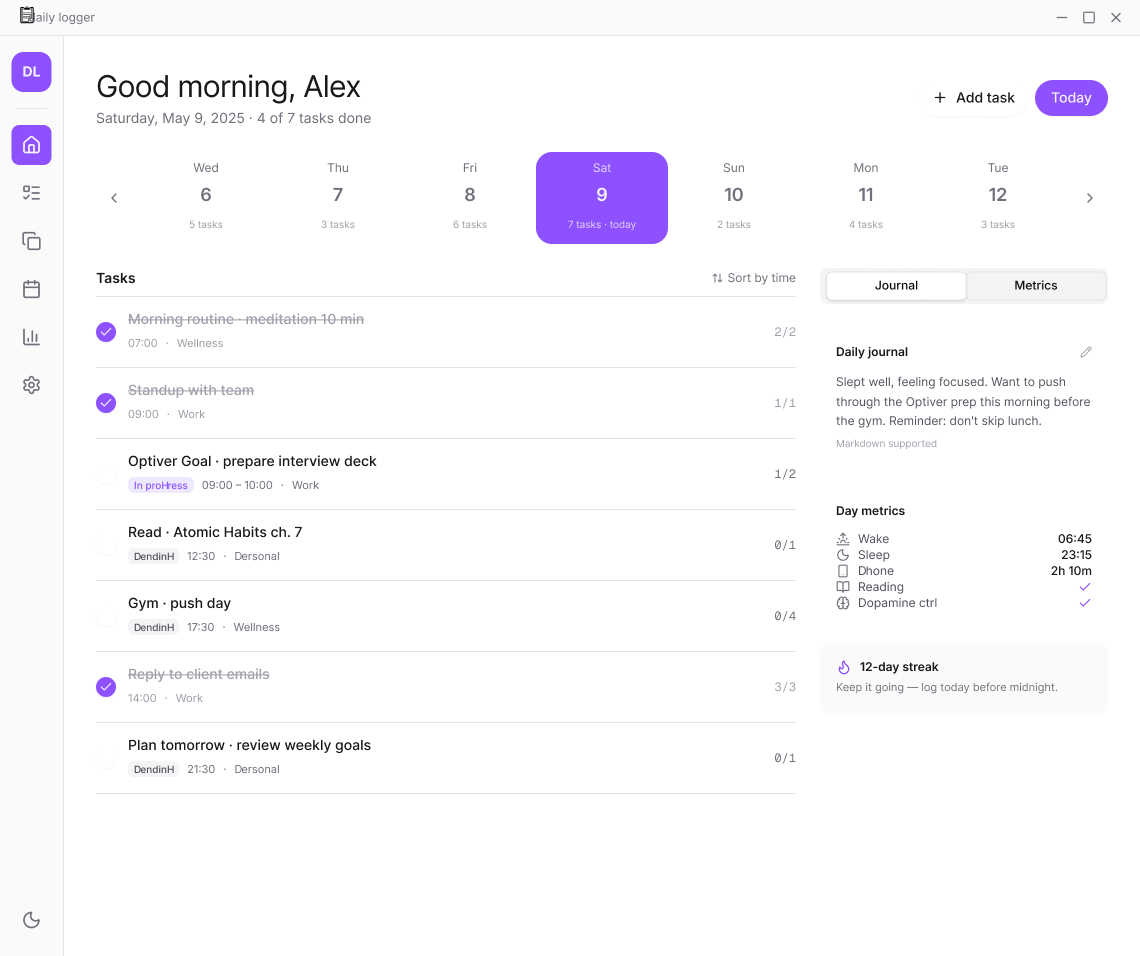Select Thu 7 in the week strip

tap(338, 198)
